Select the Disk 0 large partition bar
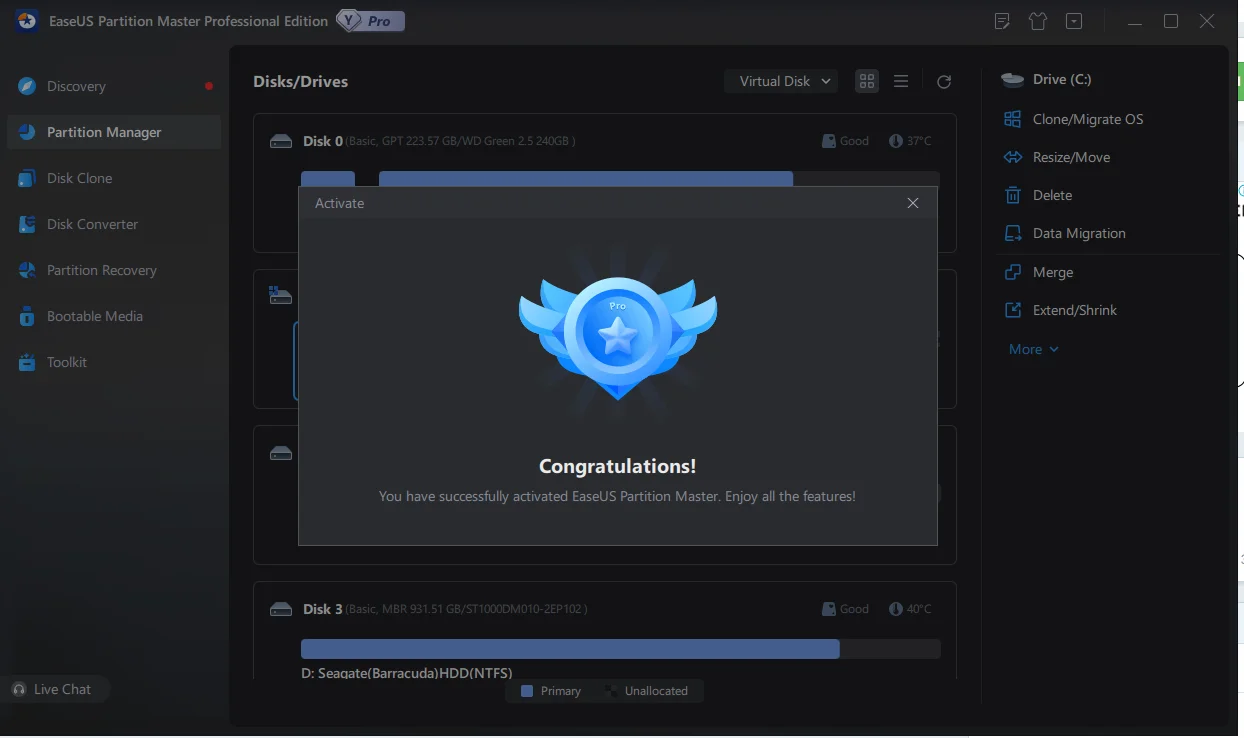Viewport: 1244px width, 738px height. coord(586,179)
